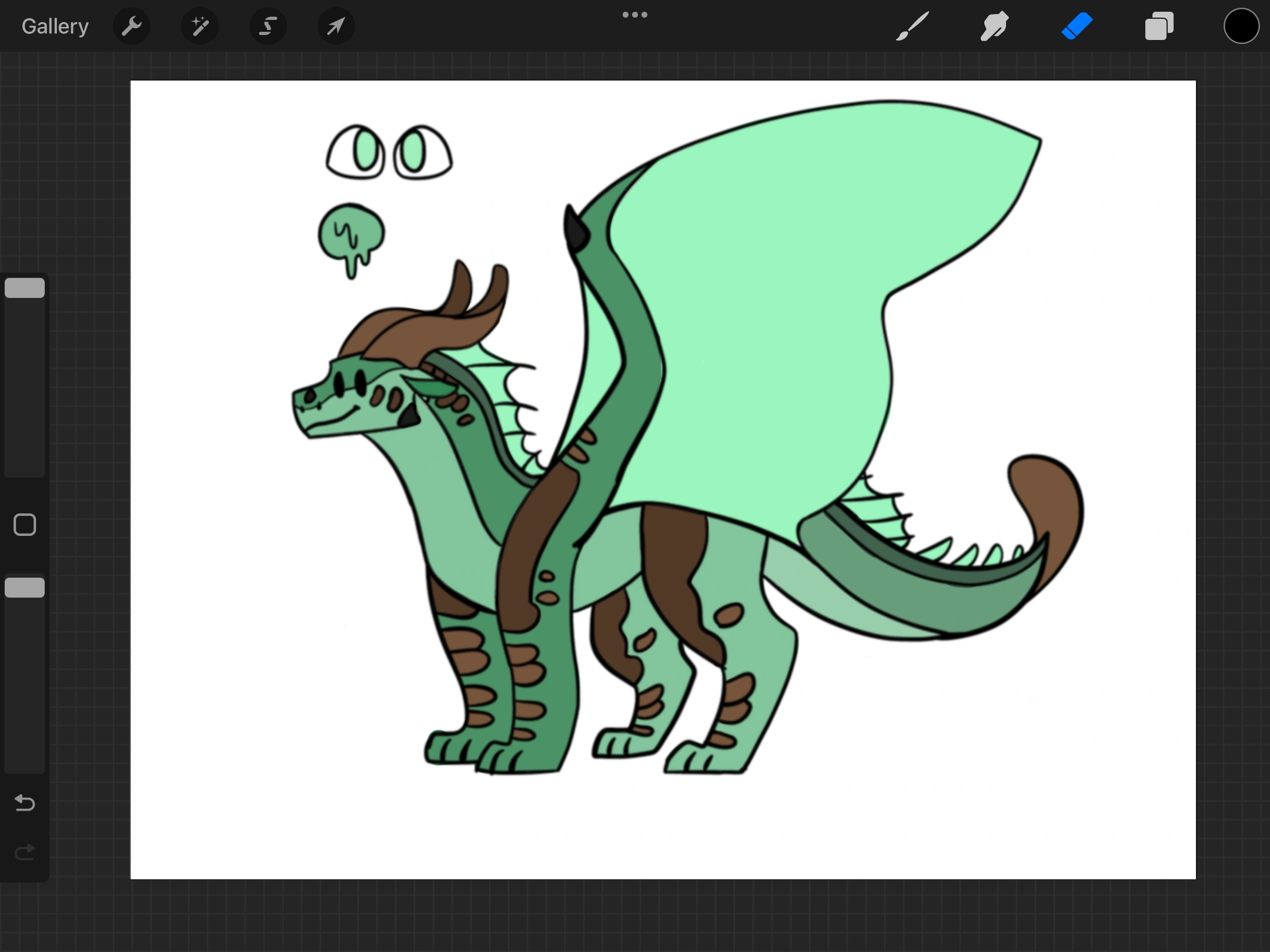This screenshot has width=1270, height=952.
Task: Undo the last action
Action: pyautogui.click(x=25, y=803)
